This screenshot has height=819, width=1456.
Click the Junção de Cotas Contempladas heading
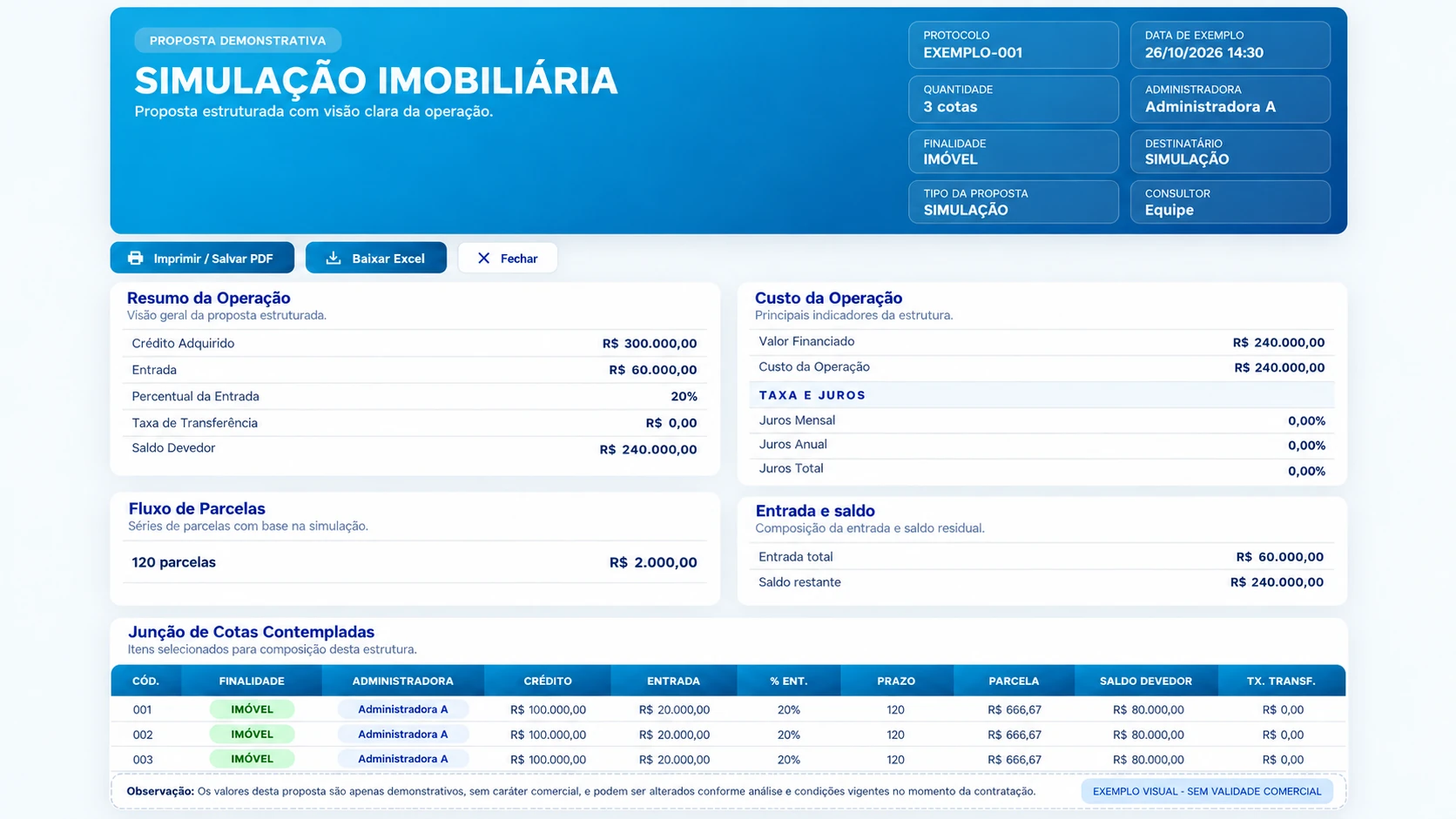click(x=252, y=633)
